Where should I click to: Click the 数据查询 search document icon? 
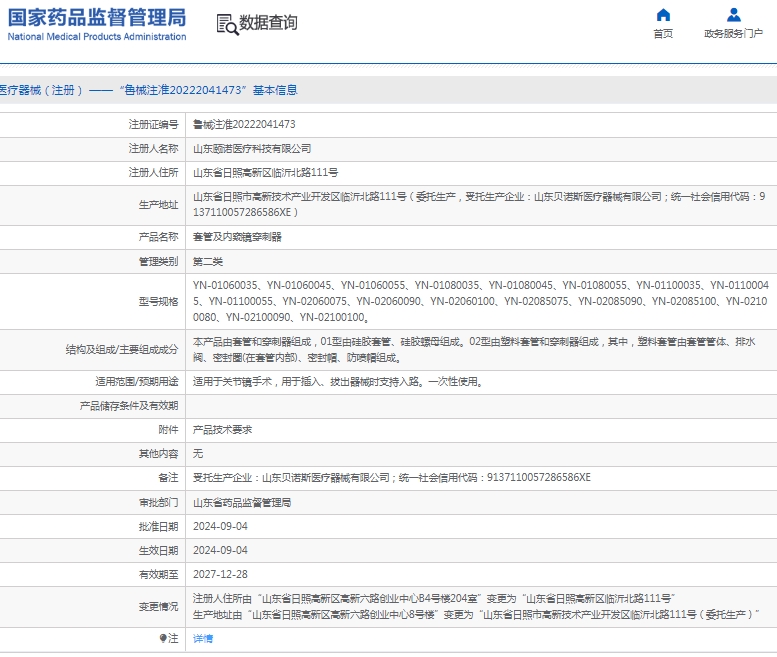click(227, 24)
